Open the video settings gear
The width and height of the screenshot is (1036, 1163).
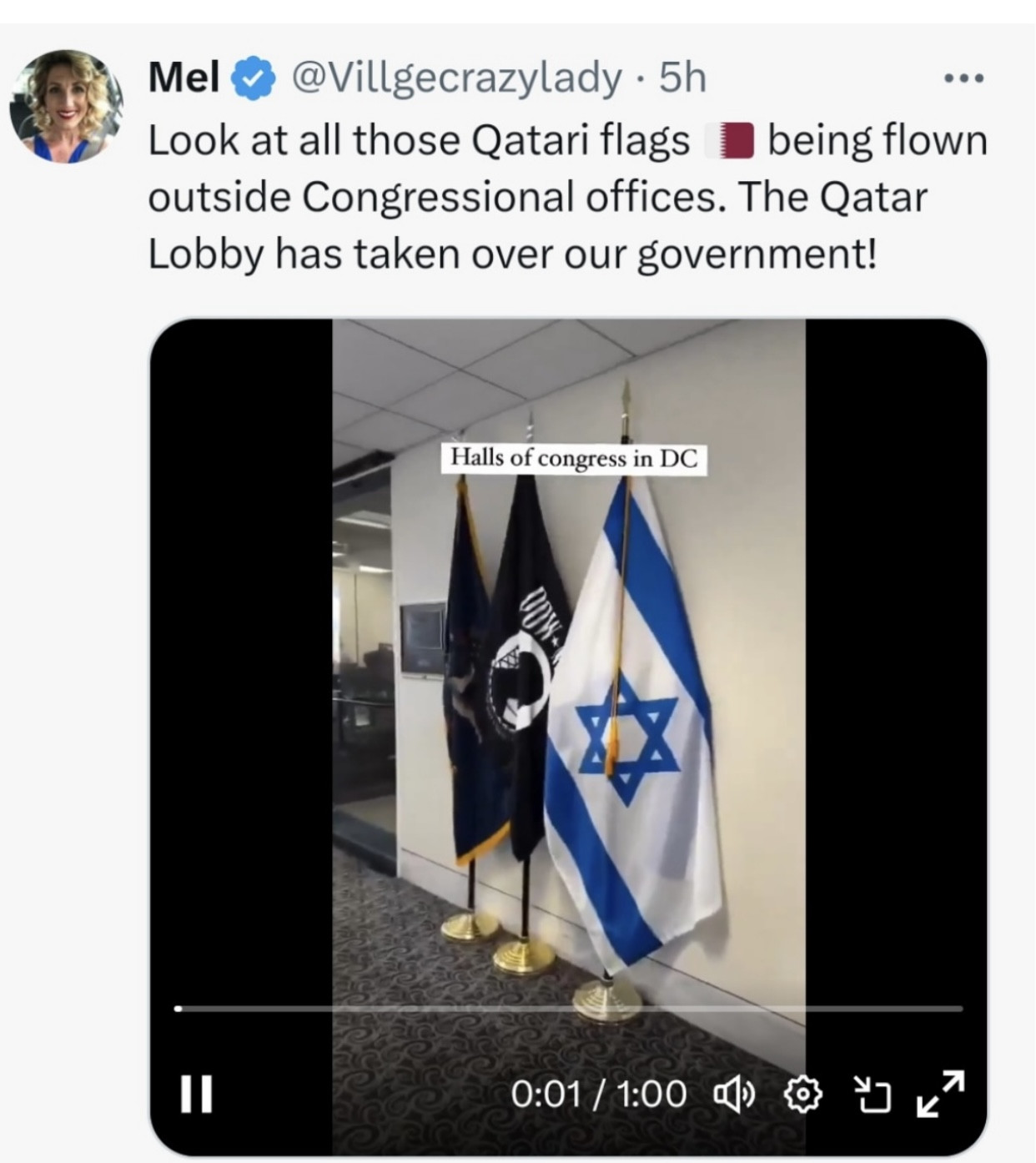point(803,1094)
